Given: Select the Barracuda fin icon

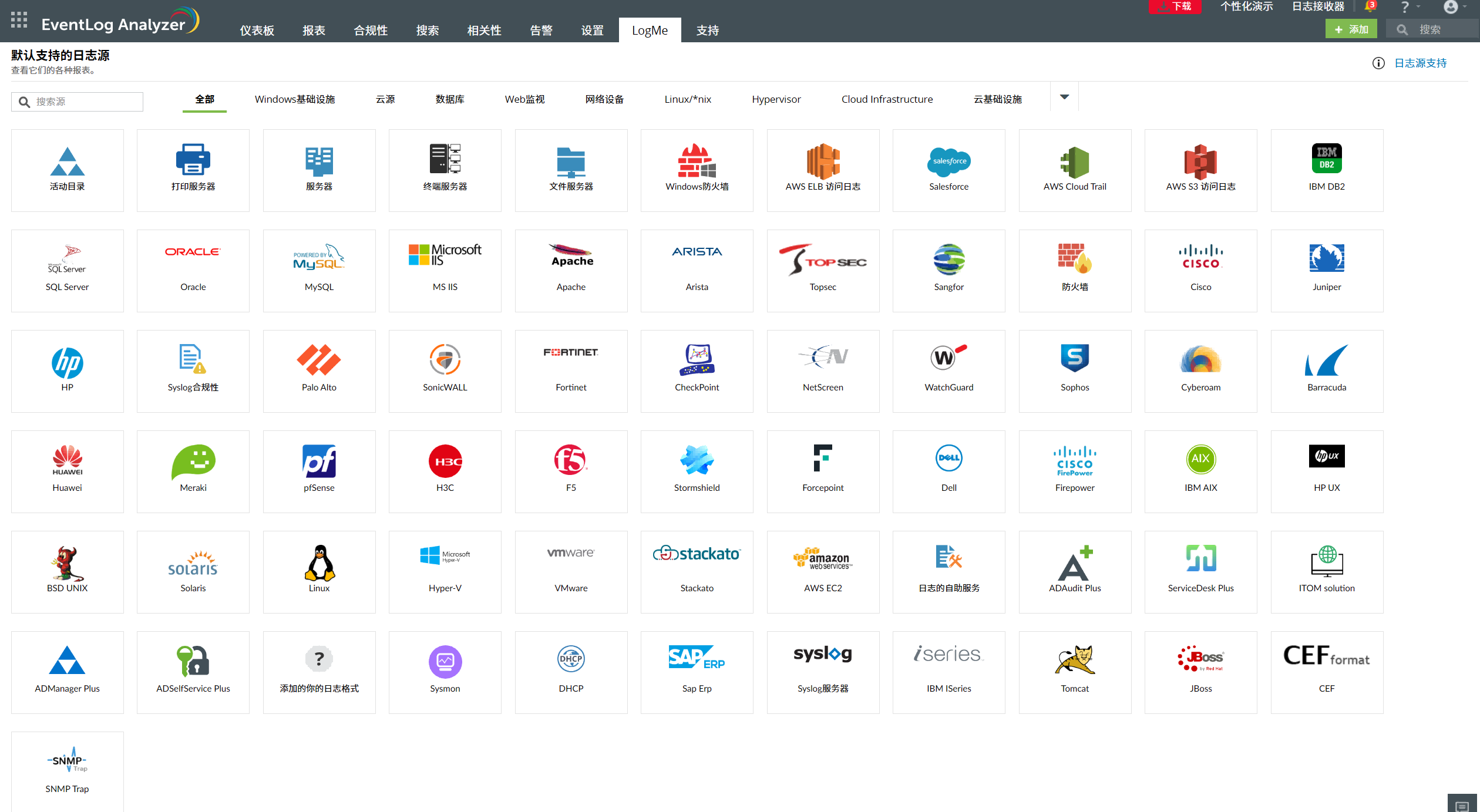Looking at the screenshot, I should [1326, 359].
